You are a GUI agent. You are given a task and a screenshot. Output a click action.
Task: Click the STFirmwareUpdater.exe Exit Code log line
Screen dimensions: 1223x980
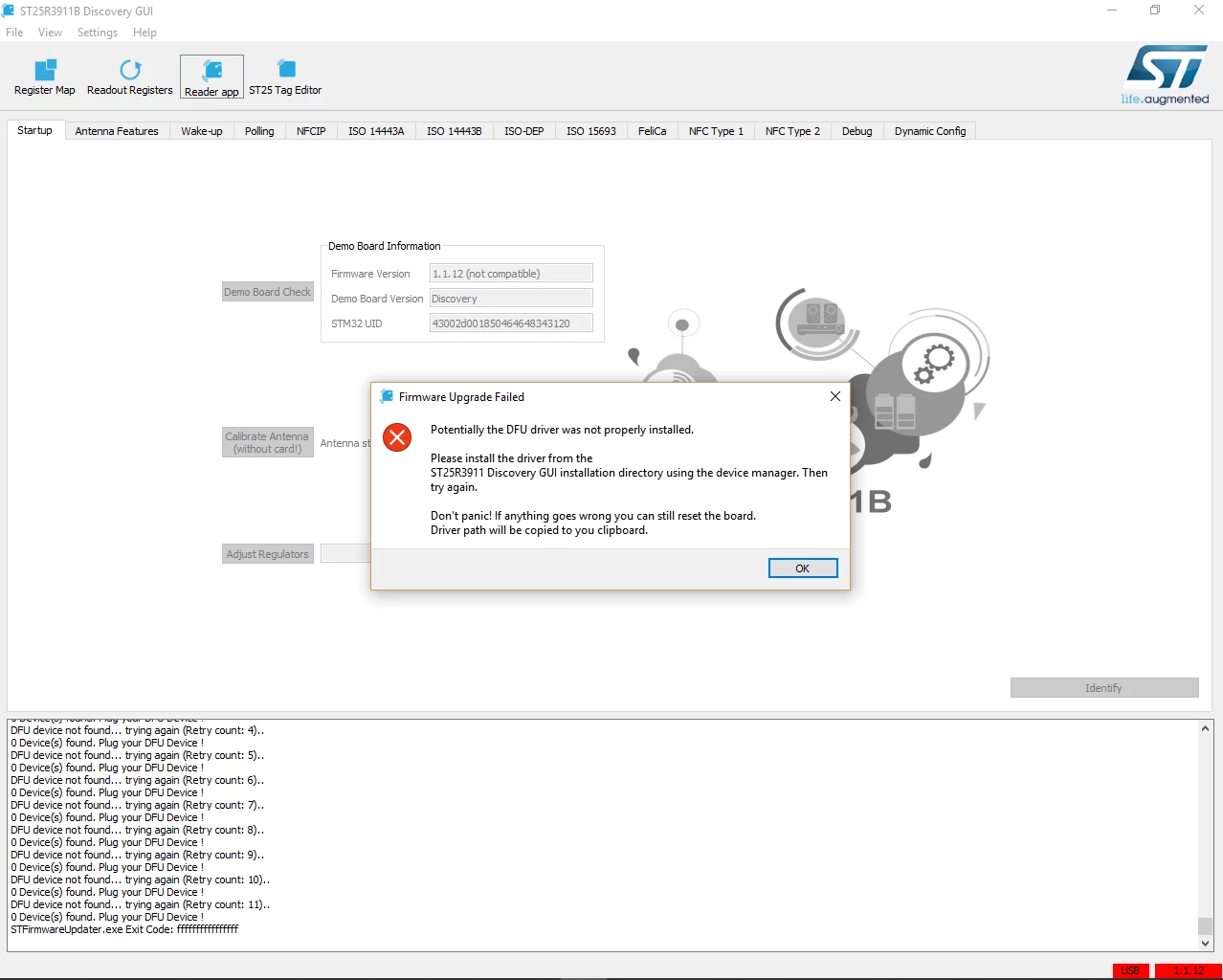(x=124, y=929)
